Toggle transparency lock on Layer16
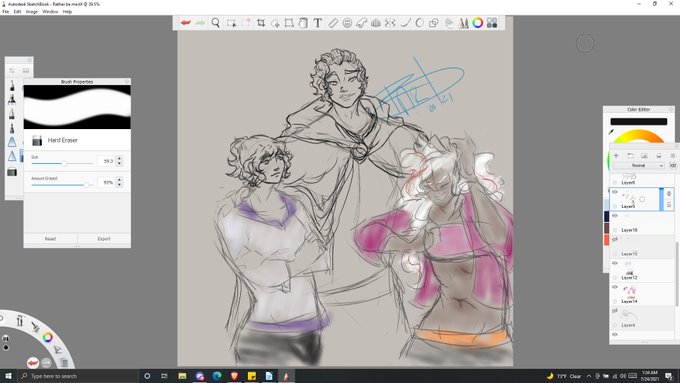 coord(615,230)
